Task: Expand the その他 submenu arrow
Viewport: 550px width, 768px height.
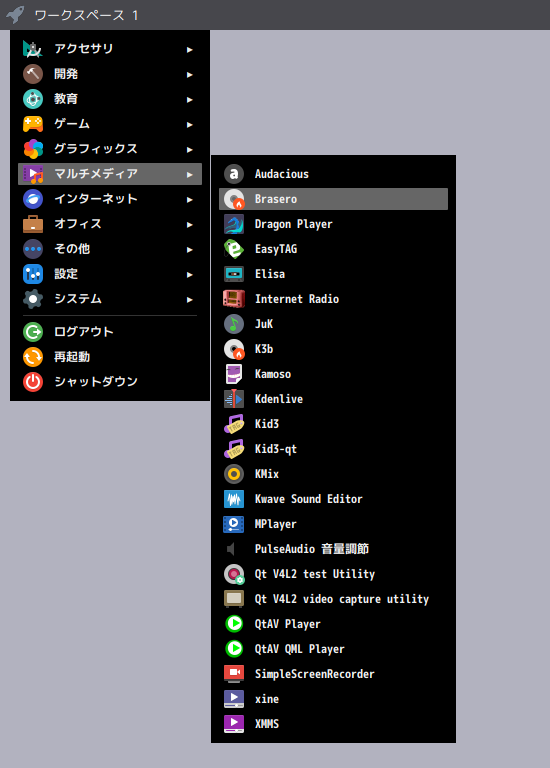Action: (190, 249)
